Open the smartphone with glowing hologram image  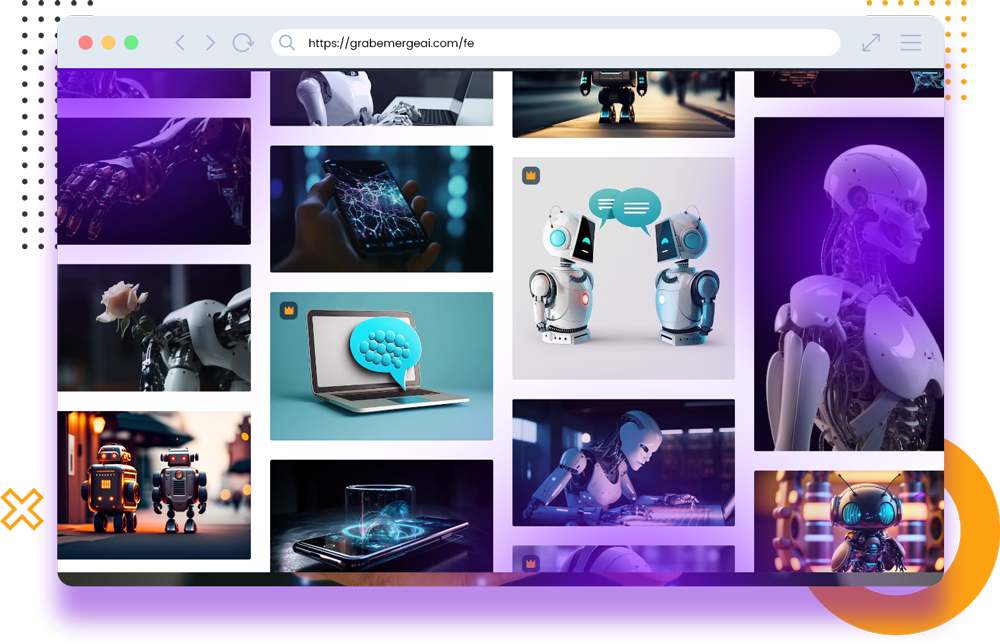pyautogui.click(x=381, y=515)
